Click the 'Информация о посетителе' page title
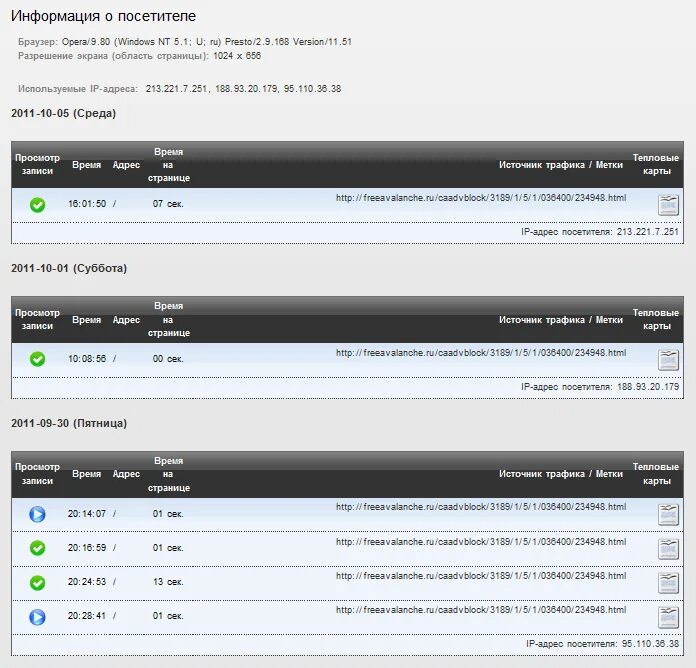The image size is (696, 668). (x=103, y=16)
